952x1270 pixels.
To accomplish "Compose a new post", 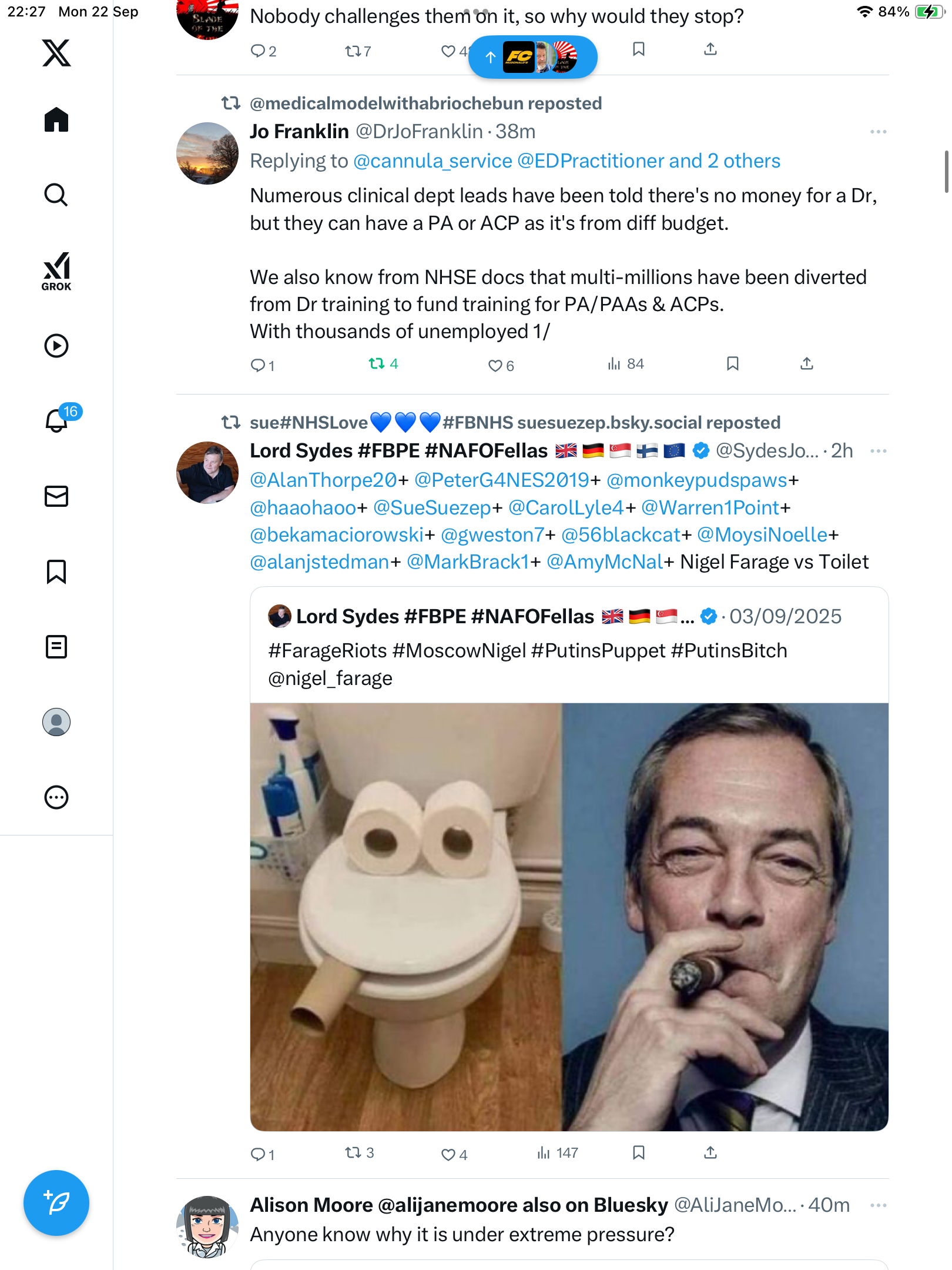I will pos(56,1203).
